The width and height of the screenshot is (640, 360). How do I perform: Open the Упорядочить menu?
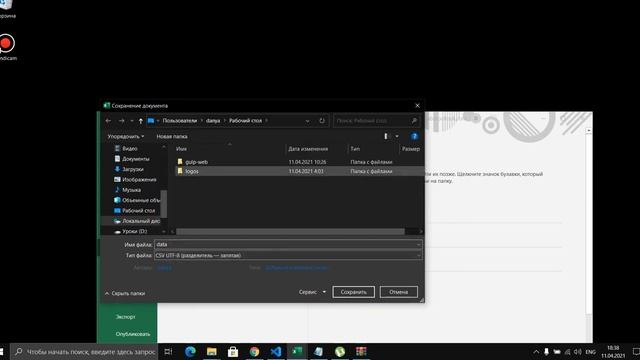tap(126, 136)
